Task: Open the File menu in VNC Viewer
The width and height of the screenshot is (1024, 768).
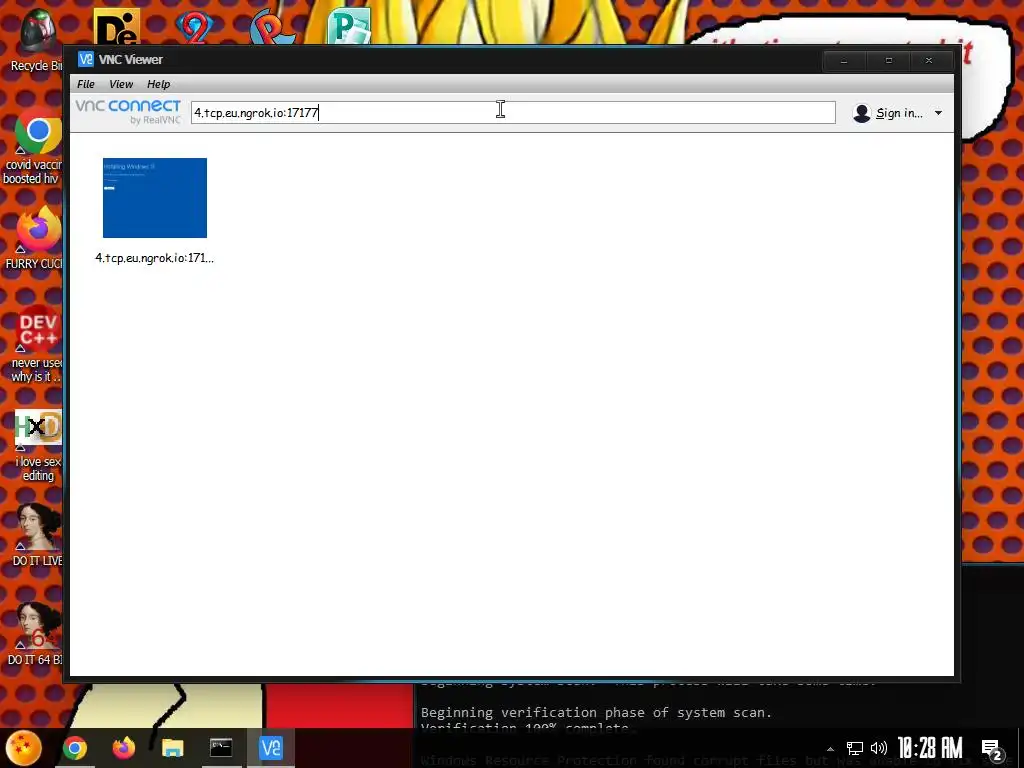Action: [x=86, y=84]
